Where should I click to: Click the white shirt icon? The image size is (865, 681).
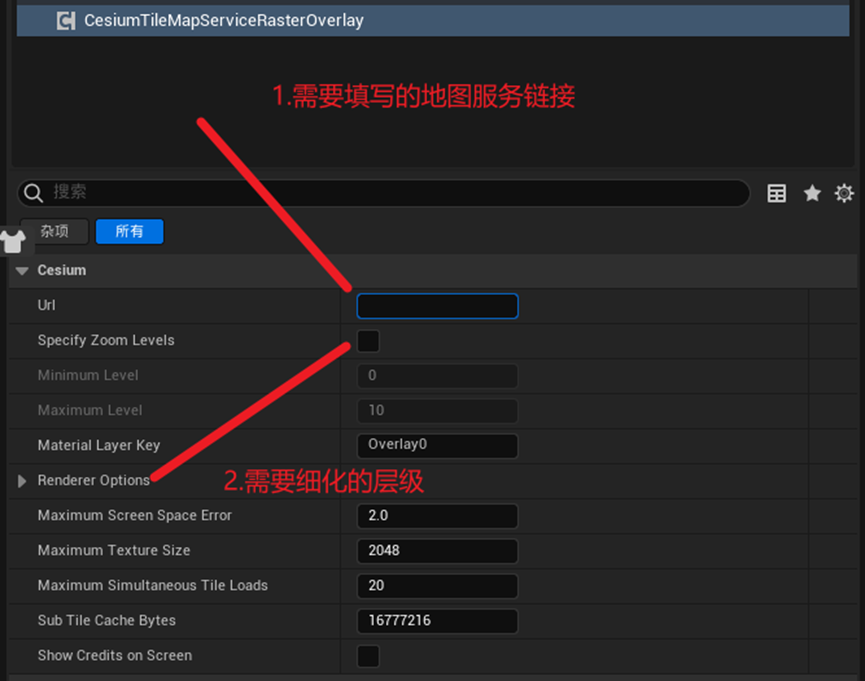tap(13, 241)
